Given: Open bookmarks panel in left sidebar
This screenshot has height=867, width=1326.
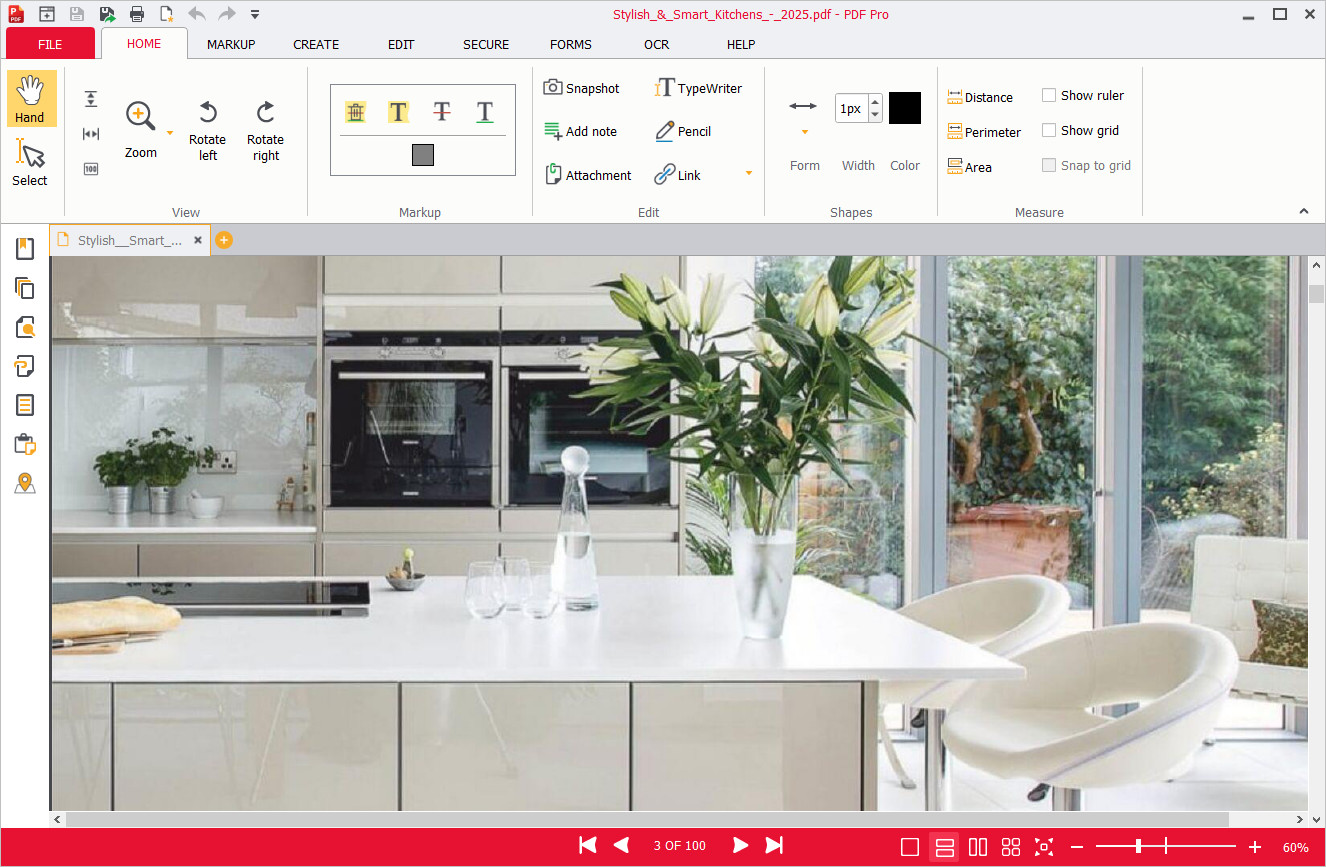Looking at the screenshot, I should coord(25,249).
